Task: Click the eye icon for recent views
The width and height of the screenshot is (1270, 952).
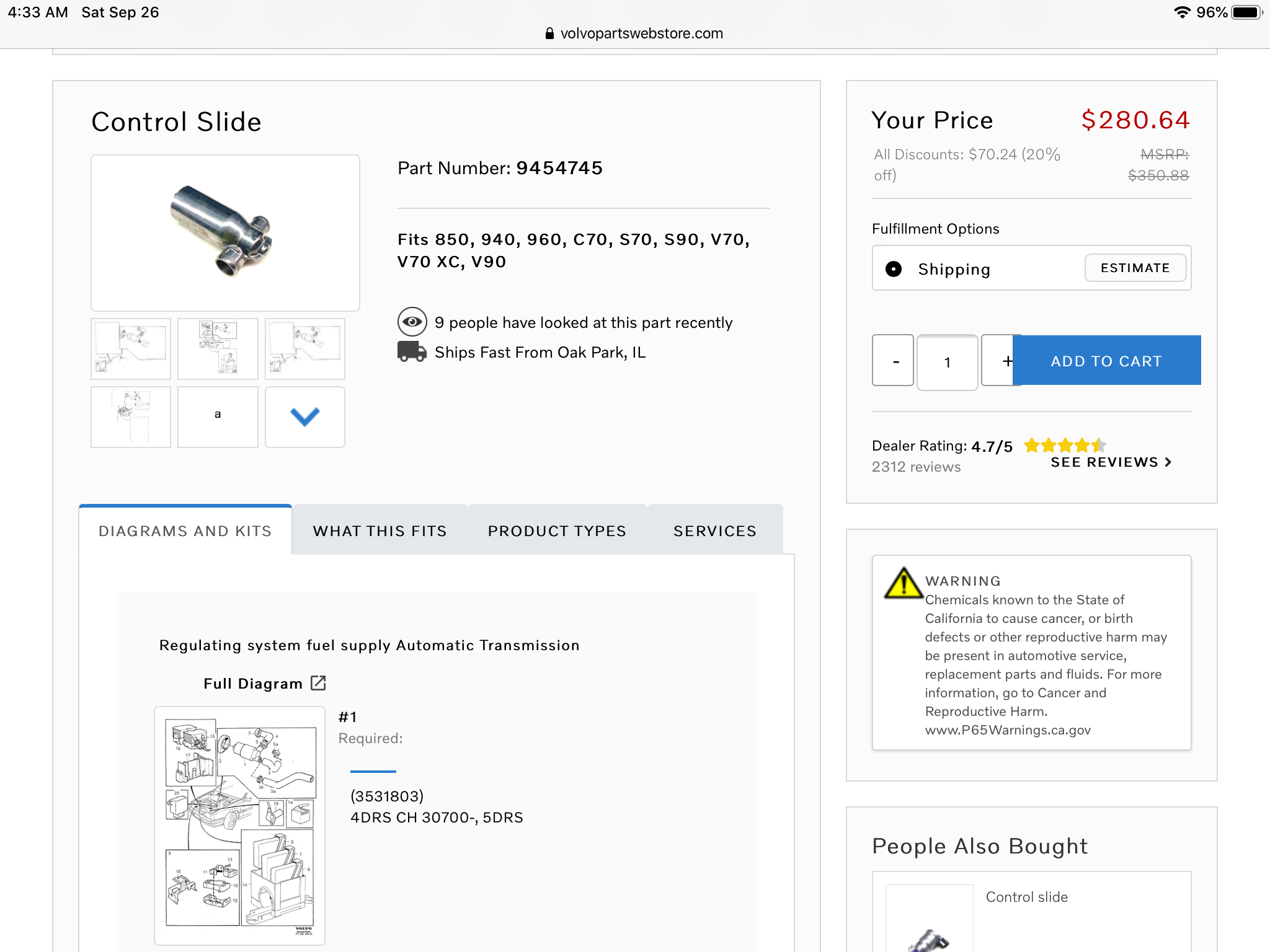Action: [412, 322]
